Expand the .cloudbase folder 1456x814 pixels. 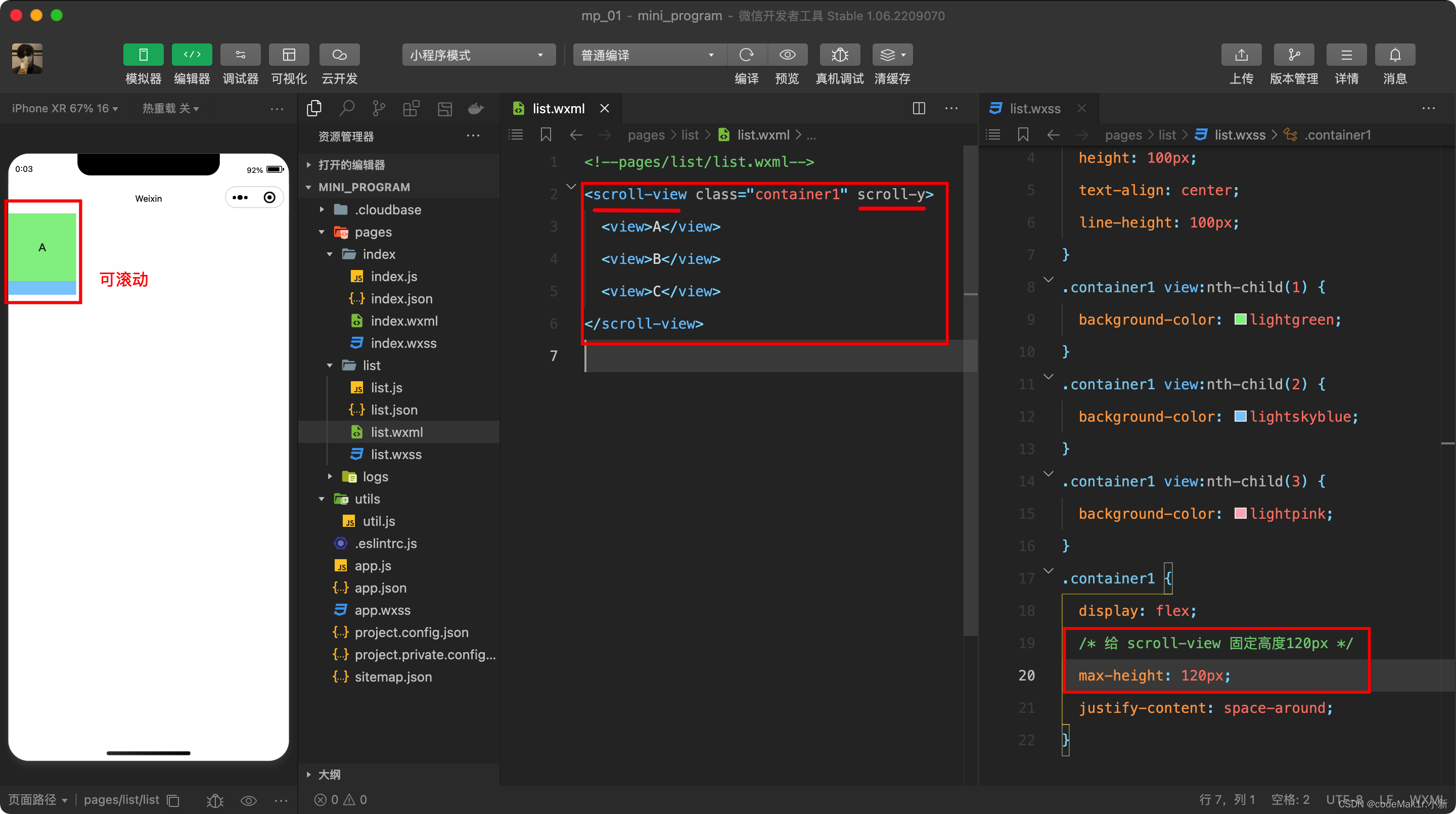399,210
